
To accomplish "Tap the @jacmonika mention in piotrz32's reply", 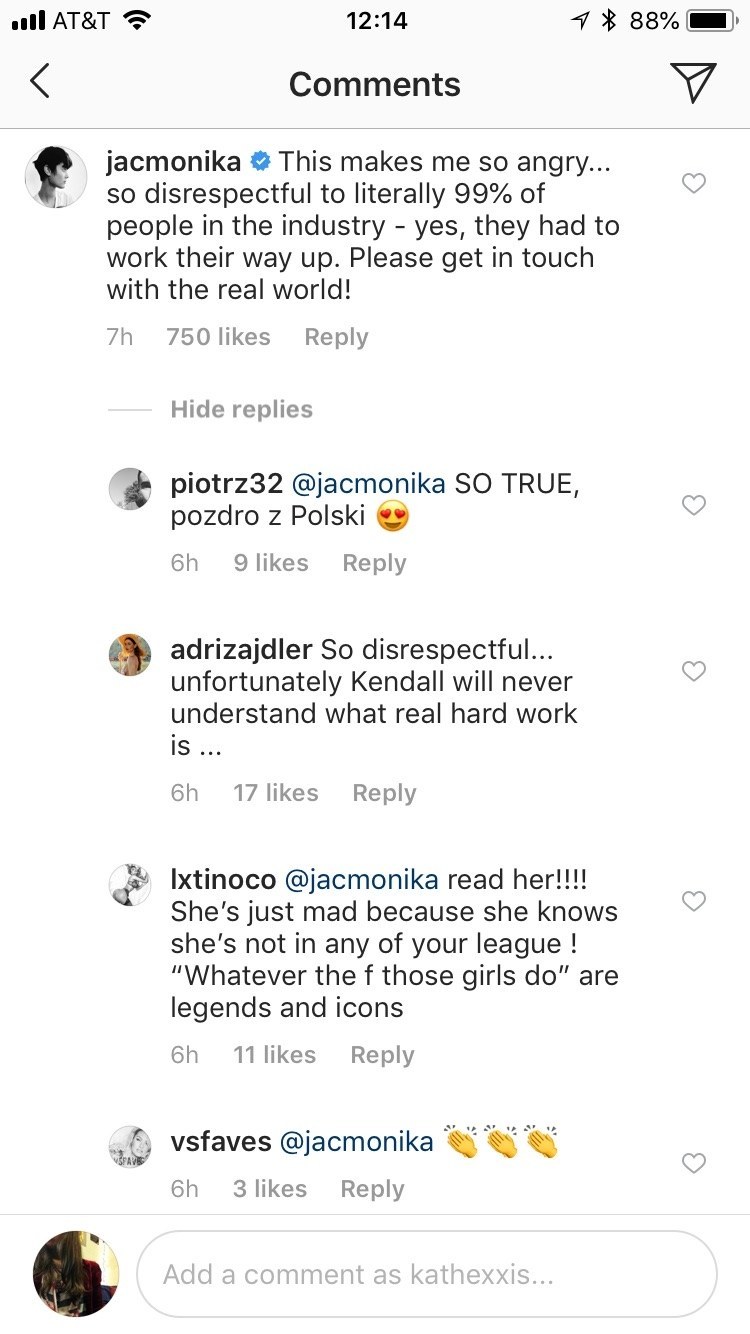I will pos(368,484).
